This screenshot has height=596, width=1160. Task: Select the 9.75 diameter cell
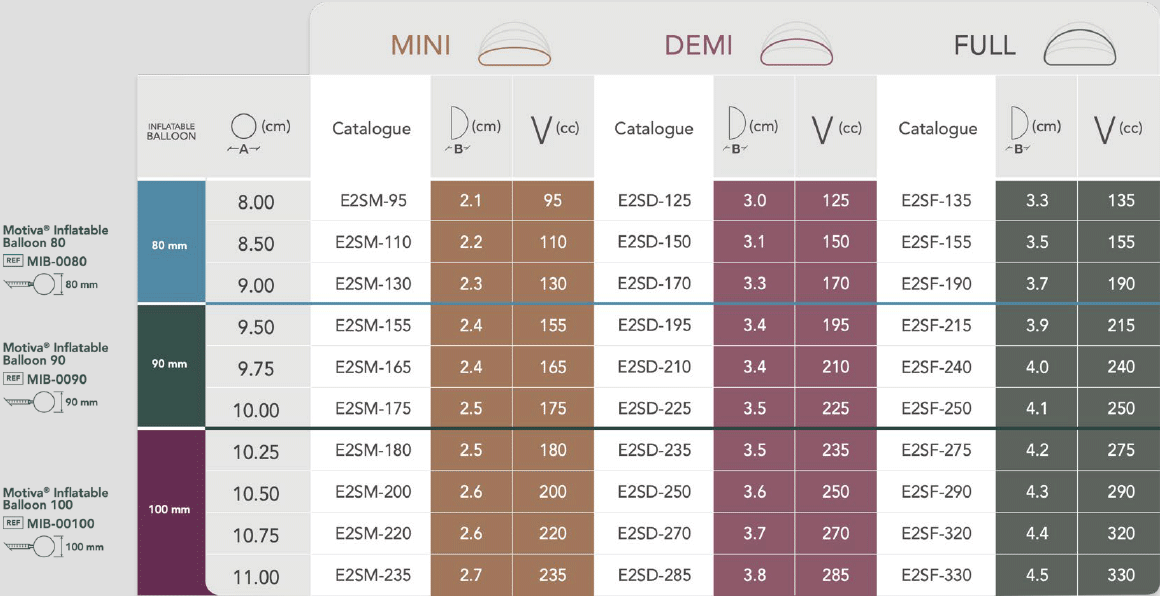pyautogui.click(x=256, y=368)
